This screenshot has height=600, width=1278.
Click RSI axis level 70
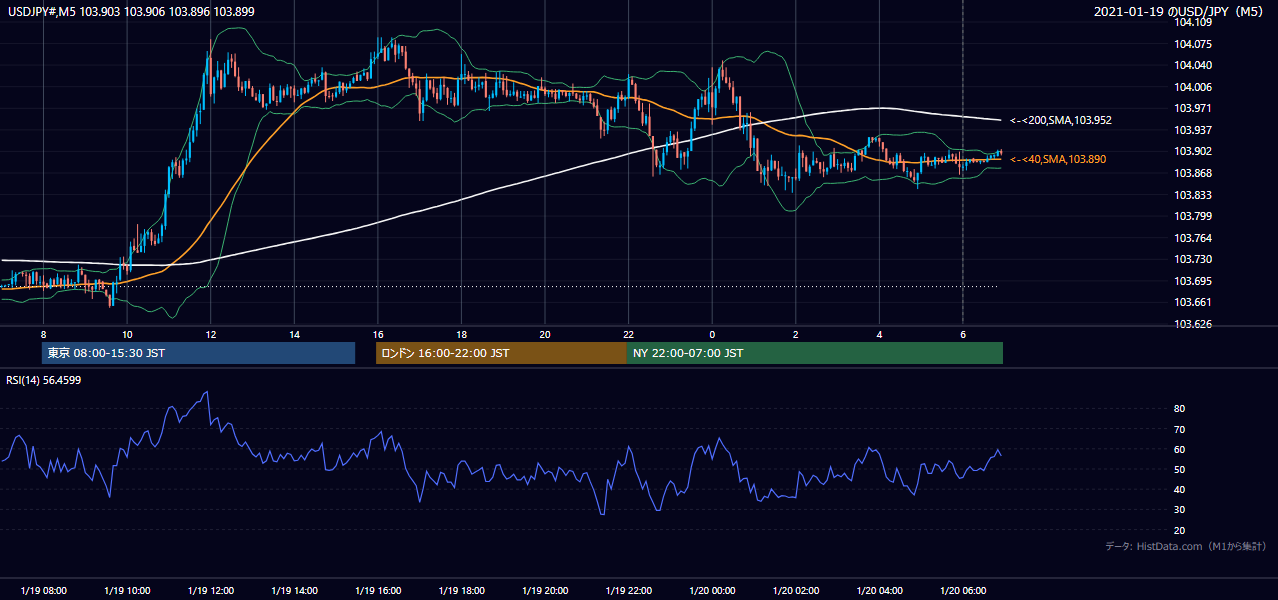point(1180,429)
